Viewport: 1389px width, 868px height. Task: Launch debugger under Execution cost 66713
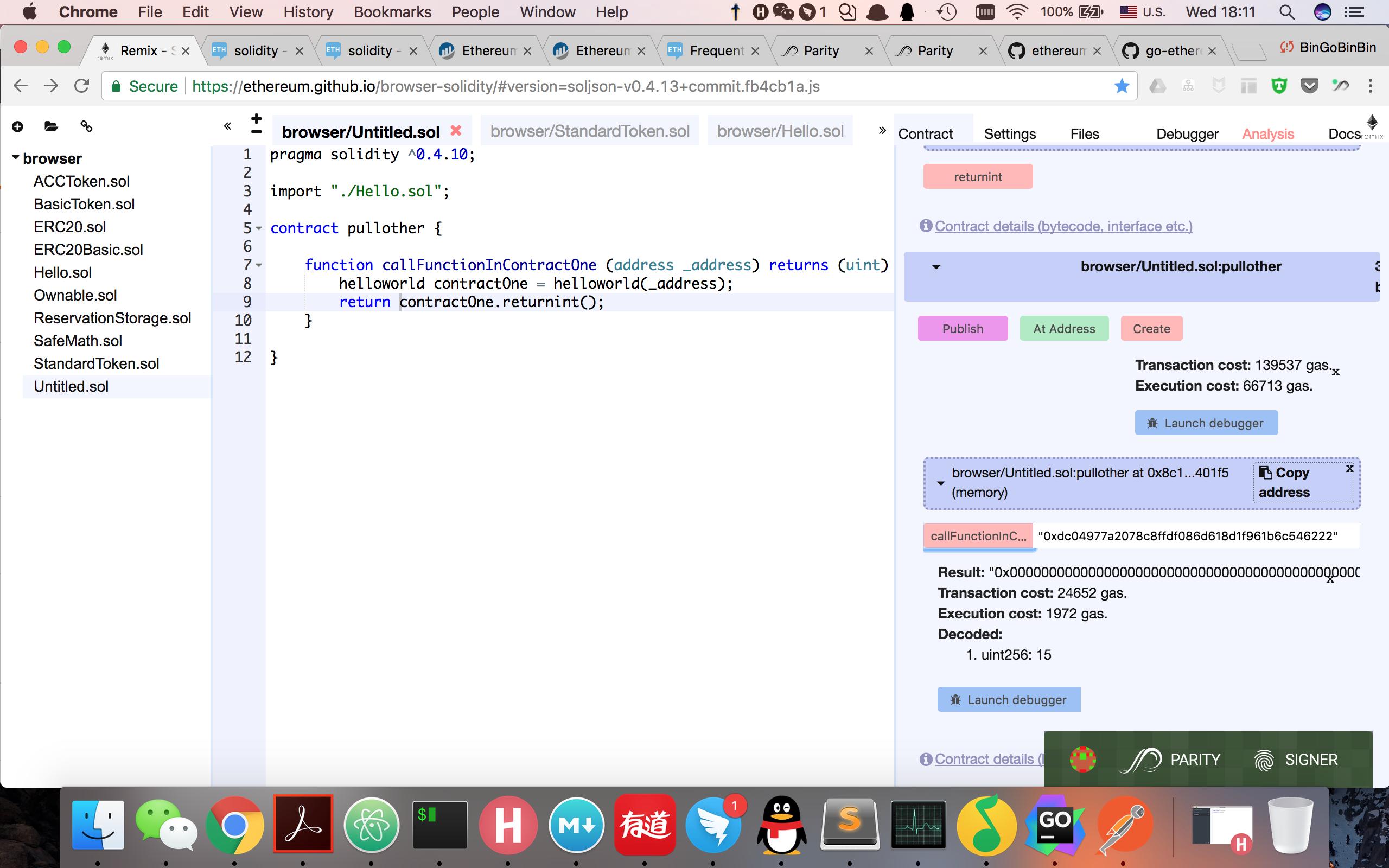point(1206,423)
